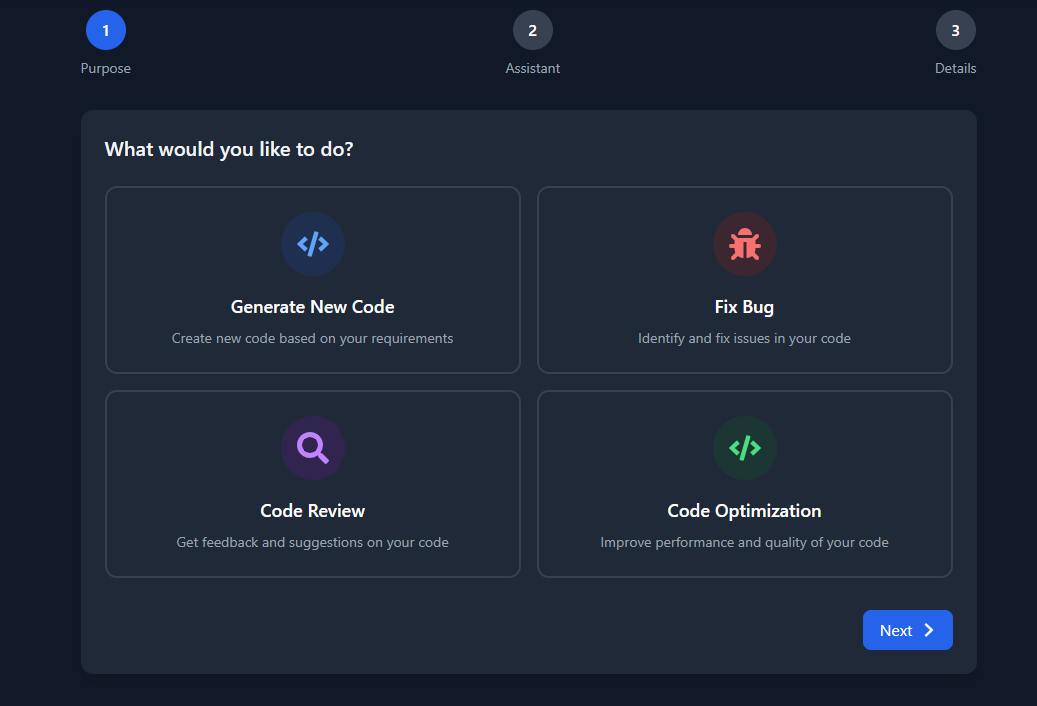The image size is (1037, 706).
Task: Choose the Code Optimization title
Action: pyautogui.click(x=745, y=511)
